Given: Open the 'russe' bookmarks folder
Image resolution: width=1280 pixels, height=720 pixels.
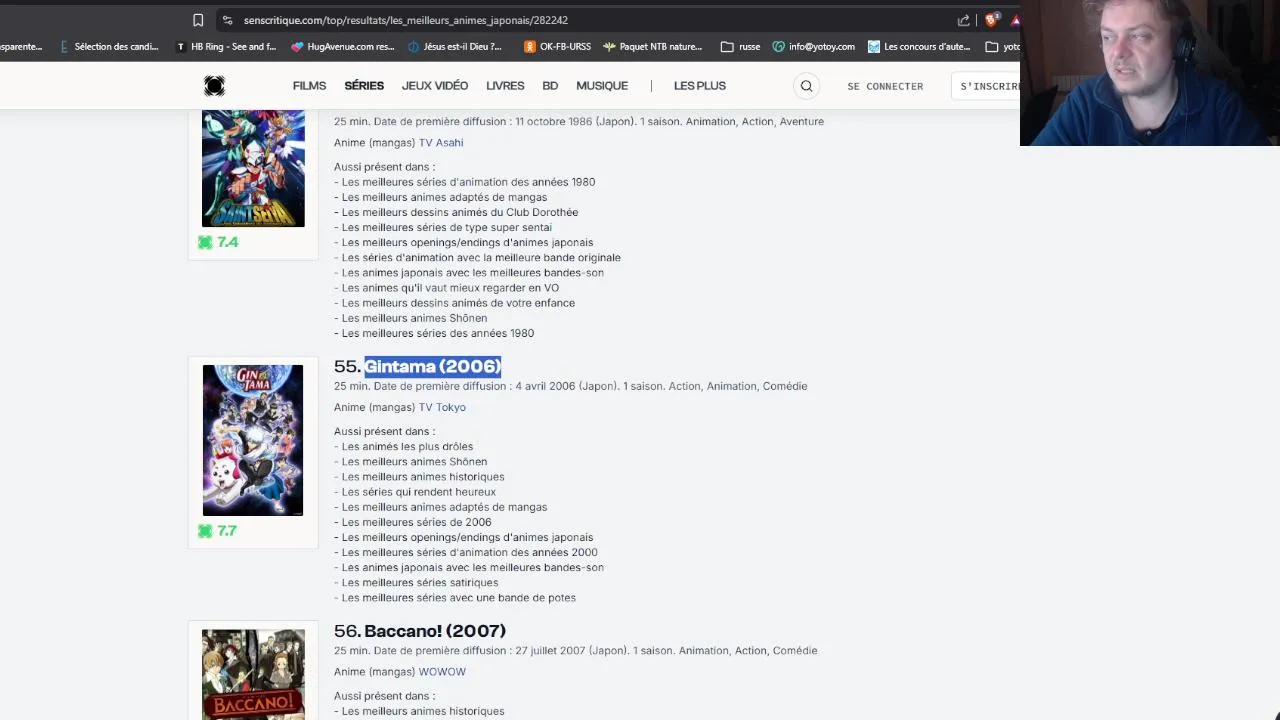Looking at the screenshot, I should (x=740, y=46).
